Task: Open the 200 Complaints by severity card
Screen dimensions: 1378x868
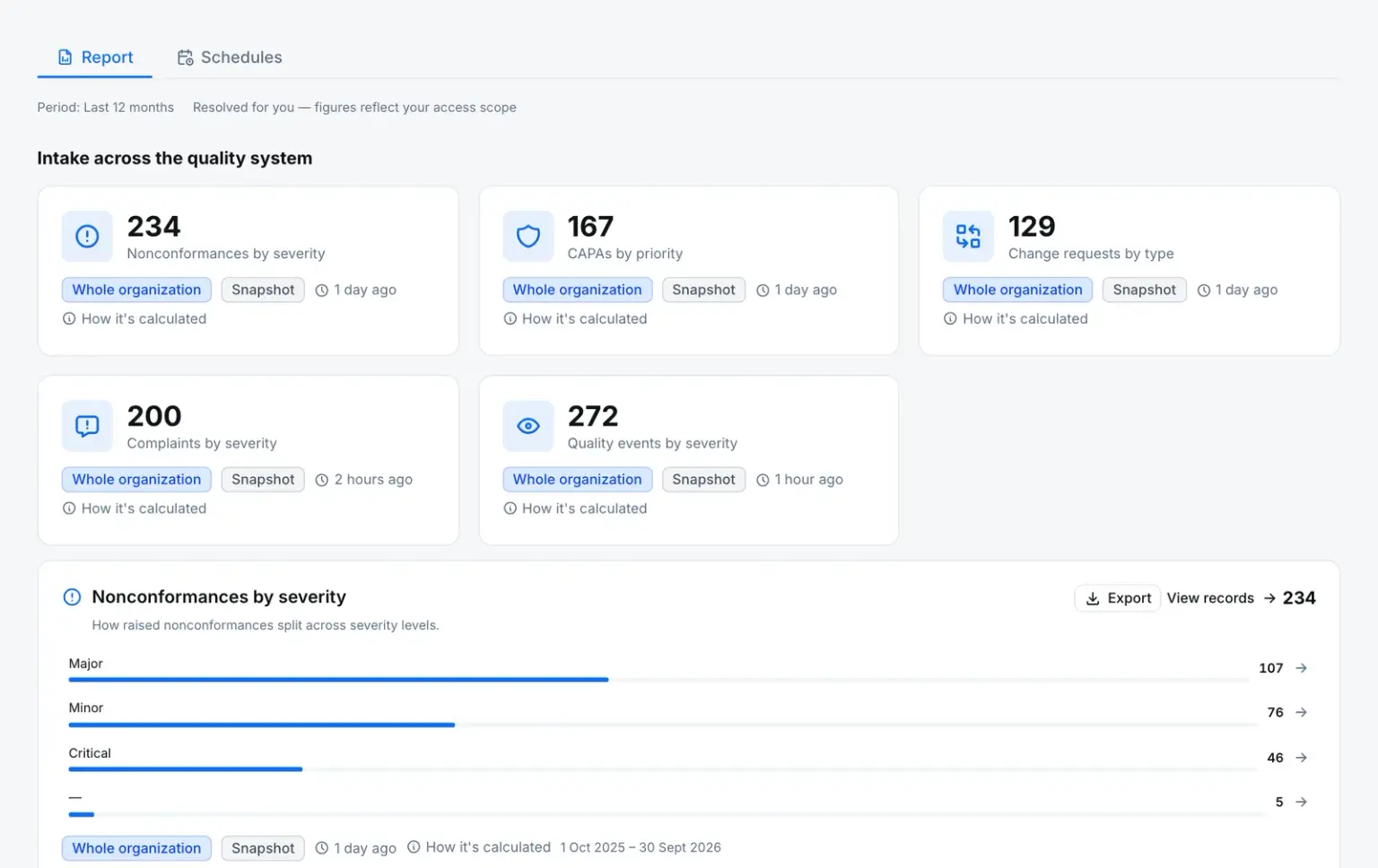Action: tap(249, 460)
